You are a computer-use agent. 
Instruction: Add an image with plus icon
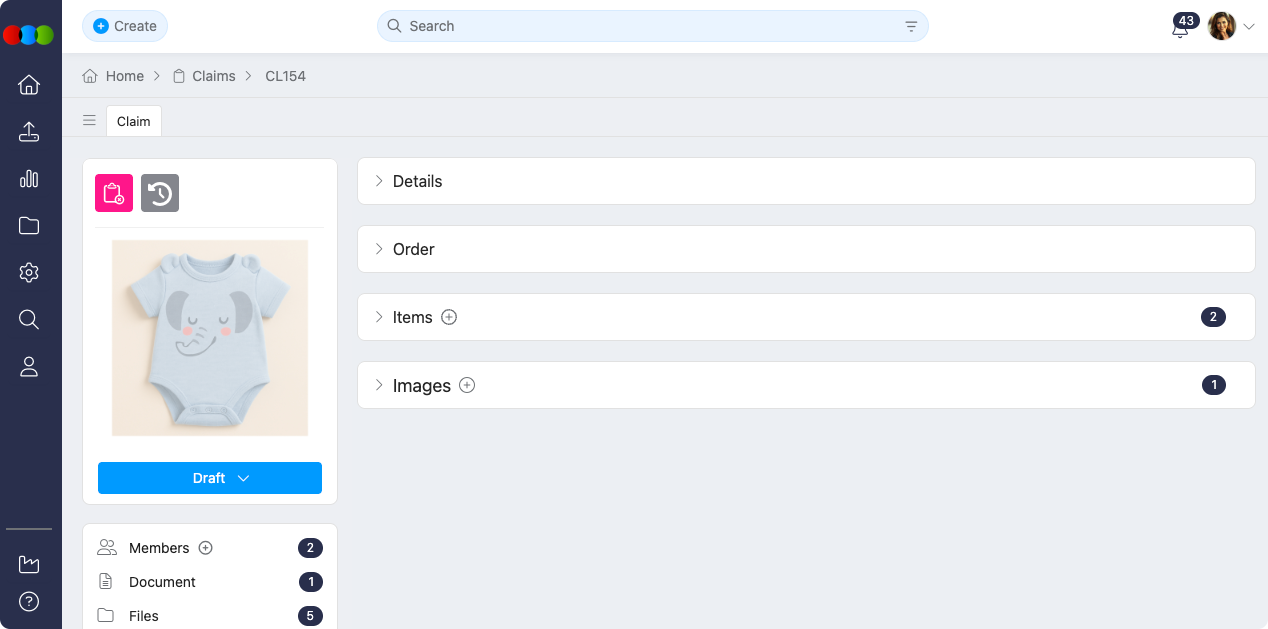pos(467,385)
